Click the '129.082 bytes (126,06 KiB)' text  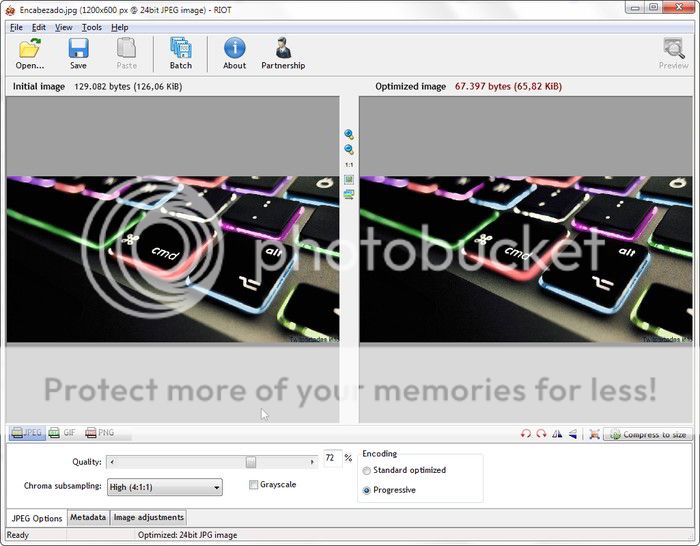(128, 87)
